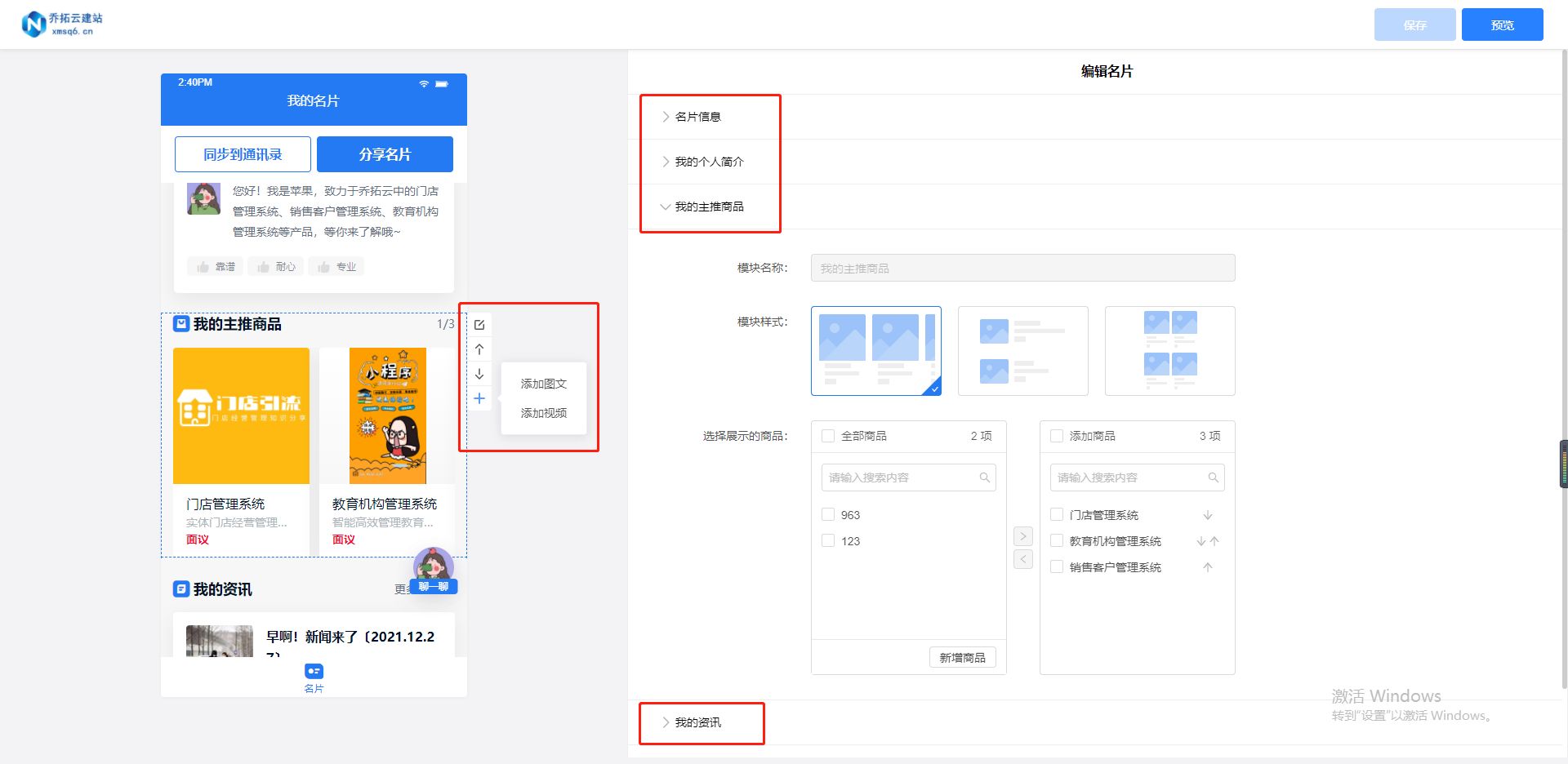
Task: Click the 我的资讯 section icon in preview
Action: point(181,589)
